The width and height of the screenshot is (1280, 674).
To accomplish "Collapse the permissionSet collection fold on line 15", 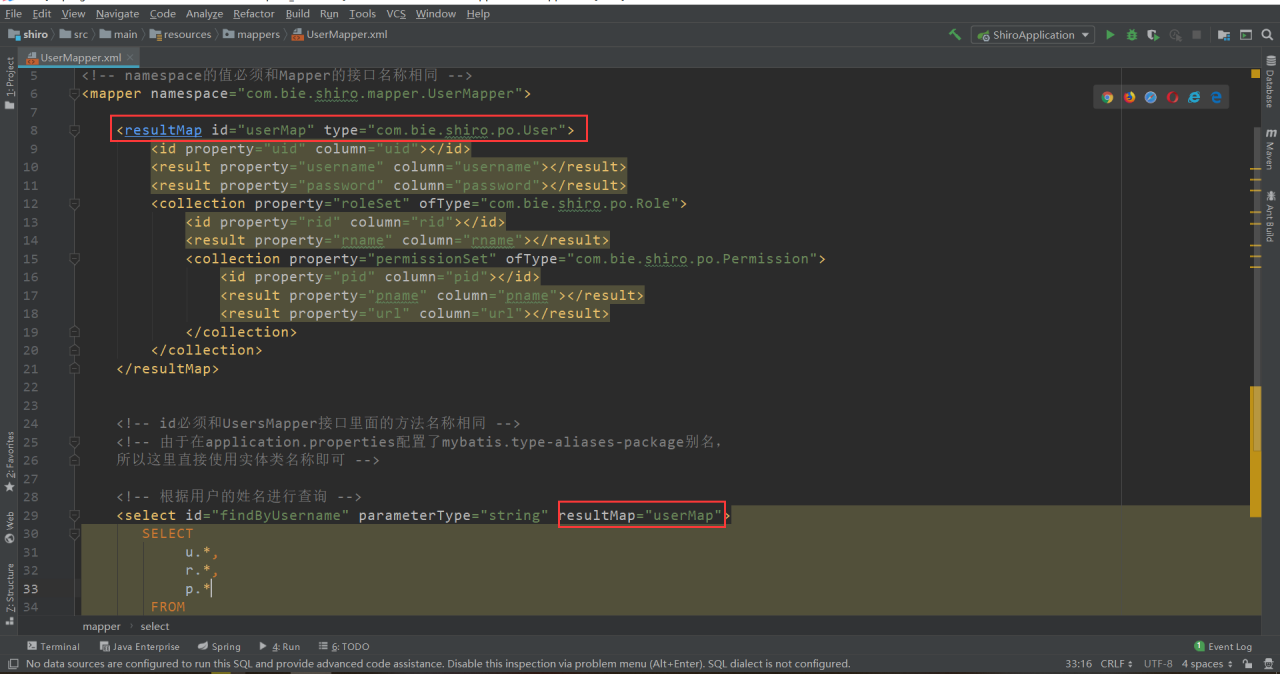I will (x=75, y=259).
